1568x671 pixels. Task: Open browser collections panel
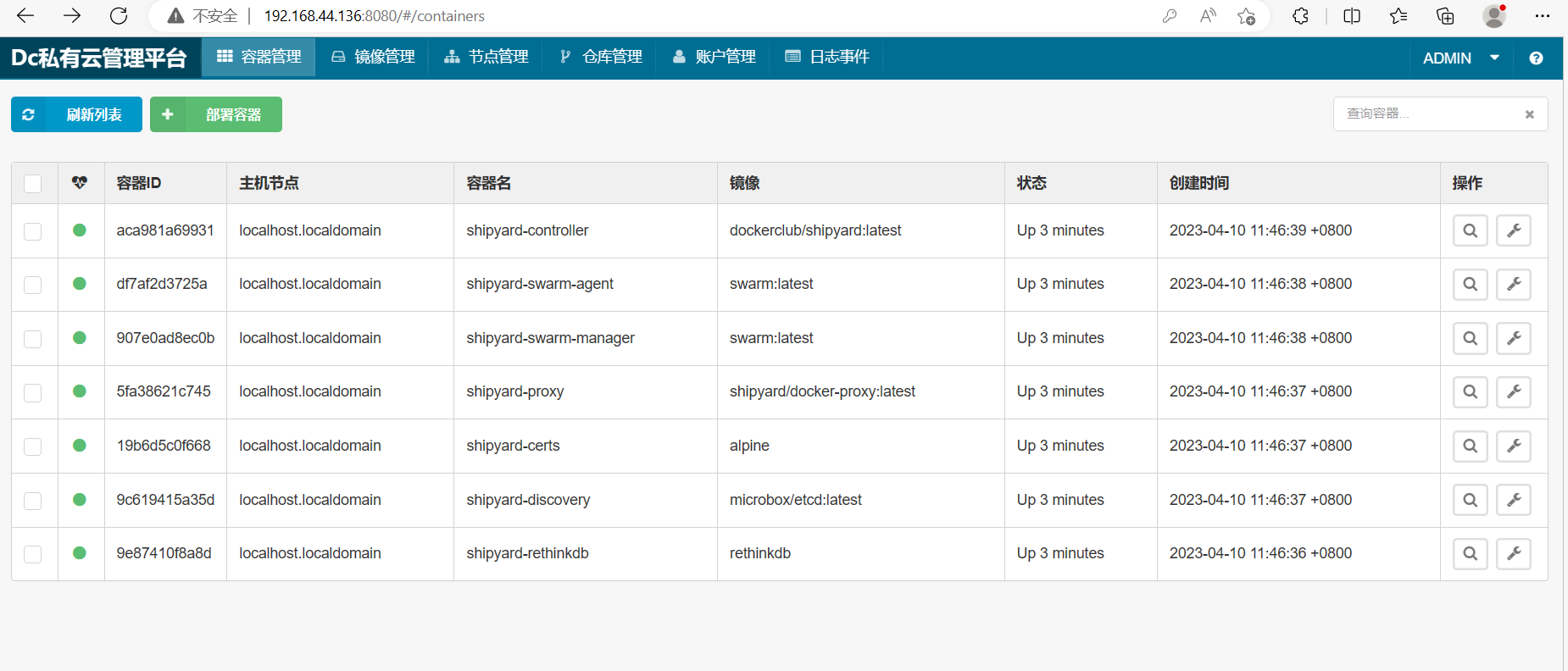coord(1445,16)
